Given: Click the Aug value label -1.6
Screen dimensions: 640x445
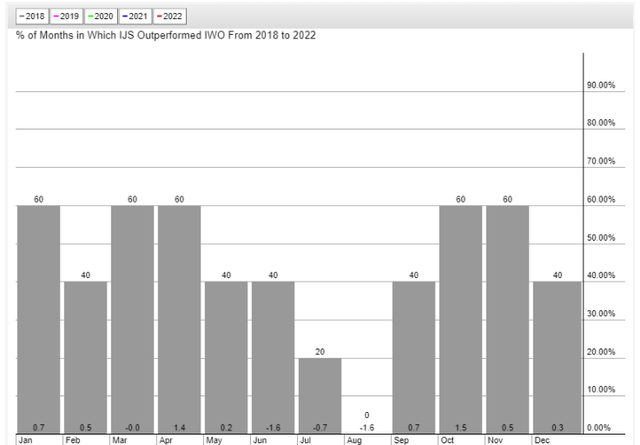Looking at the screenshot, I should click(x=367, y=427).
